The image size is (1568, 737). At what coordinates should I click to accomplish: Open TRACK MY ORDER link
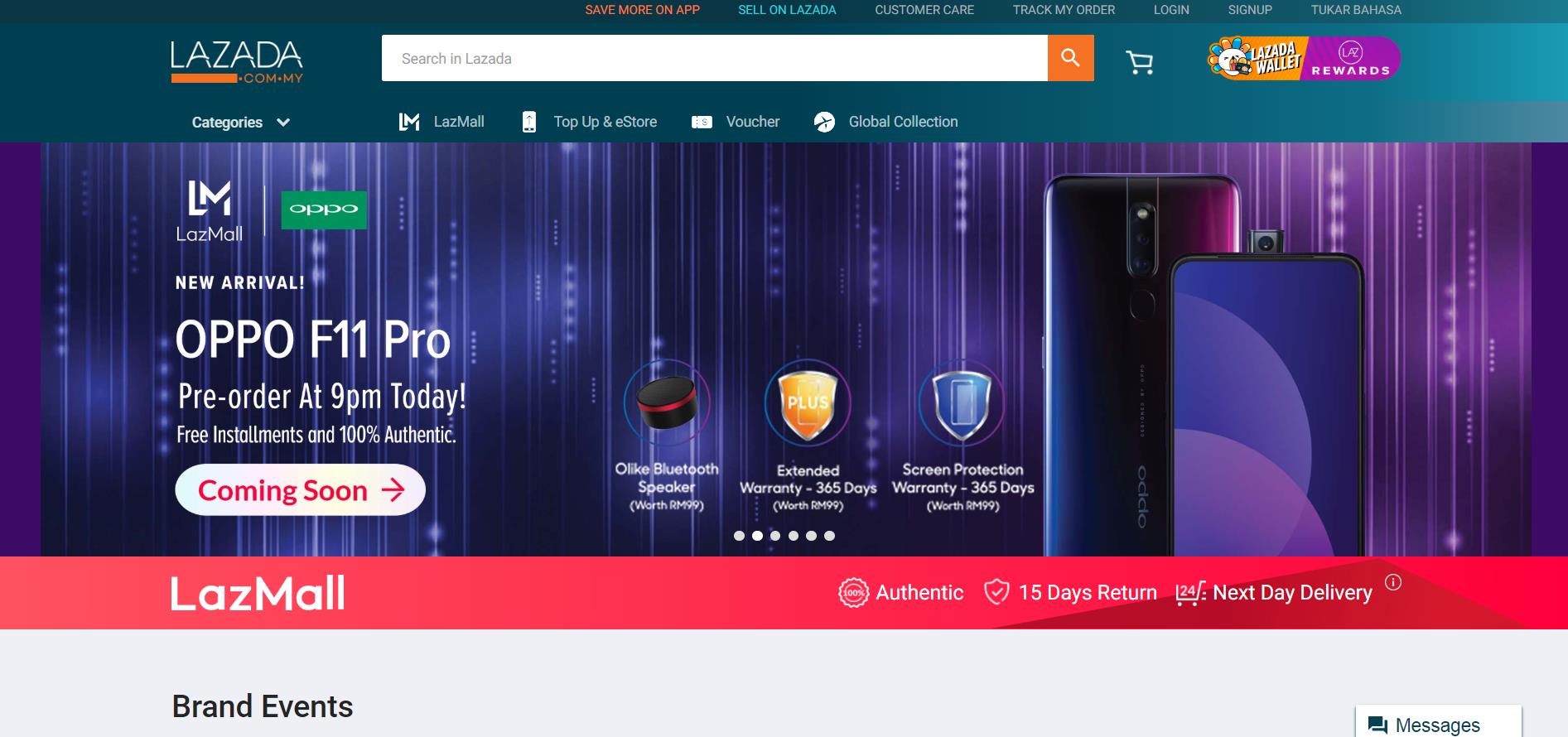point(1064,10)
